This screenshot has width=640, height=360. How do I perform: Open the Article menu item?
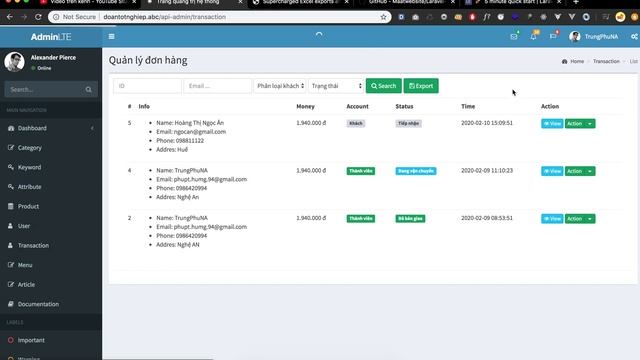[x=51, y=284]
